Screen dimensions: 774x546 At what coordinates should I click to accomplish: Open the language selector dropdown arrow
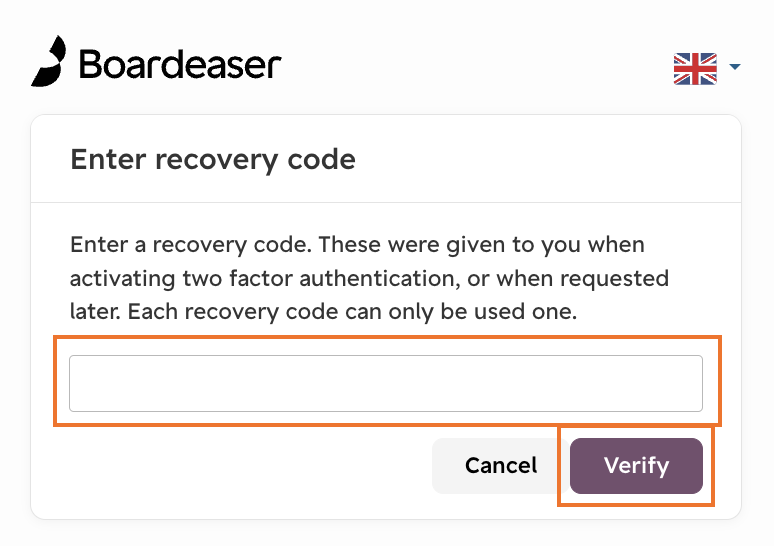(735, 67)
